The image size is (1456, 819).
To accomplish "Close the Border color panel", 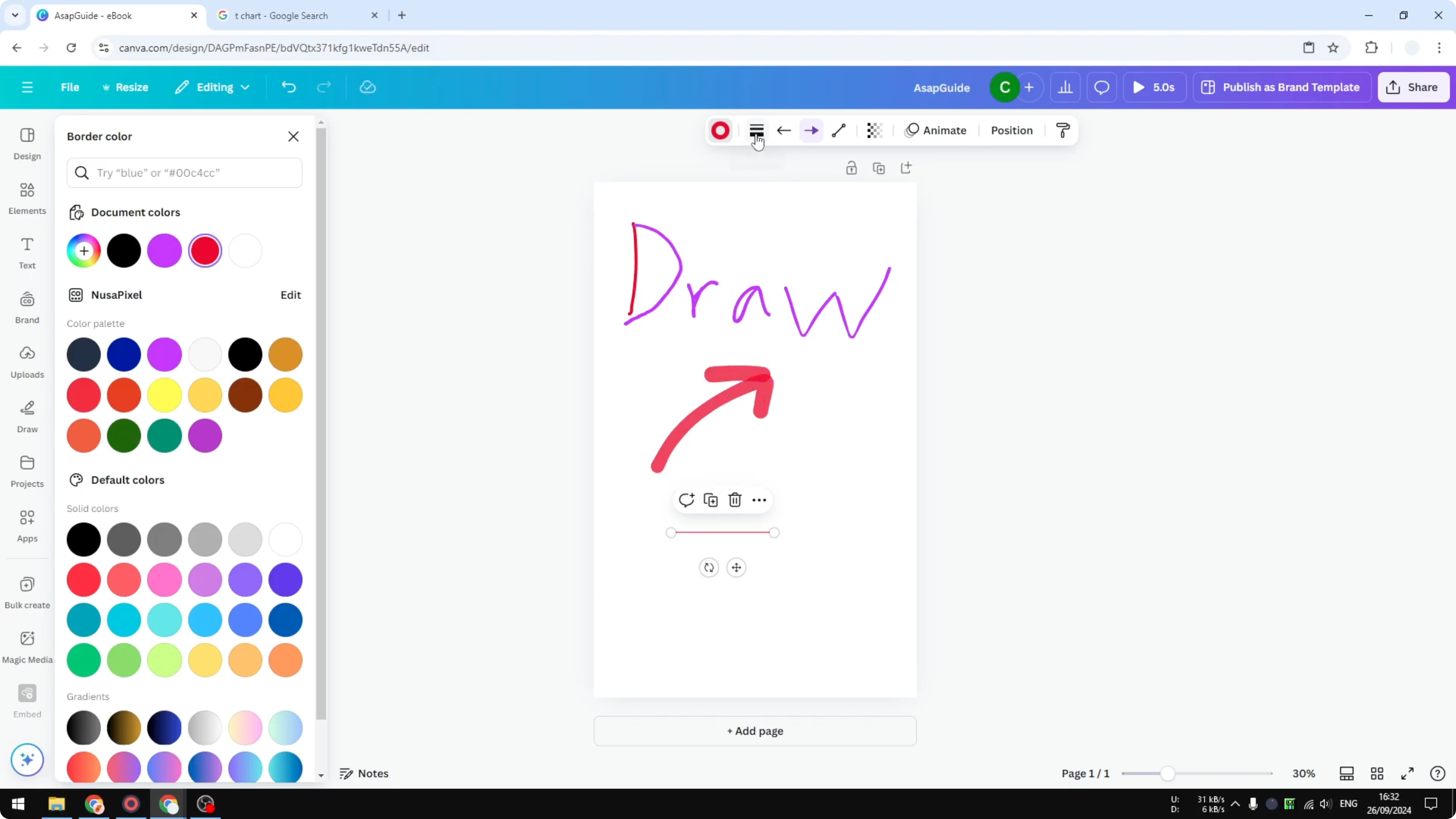I will tap(293, 136).
